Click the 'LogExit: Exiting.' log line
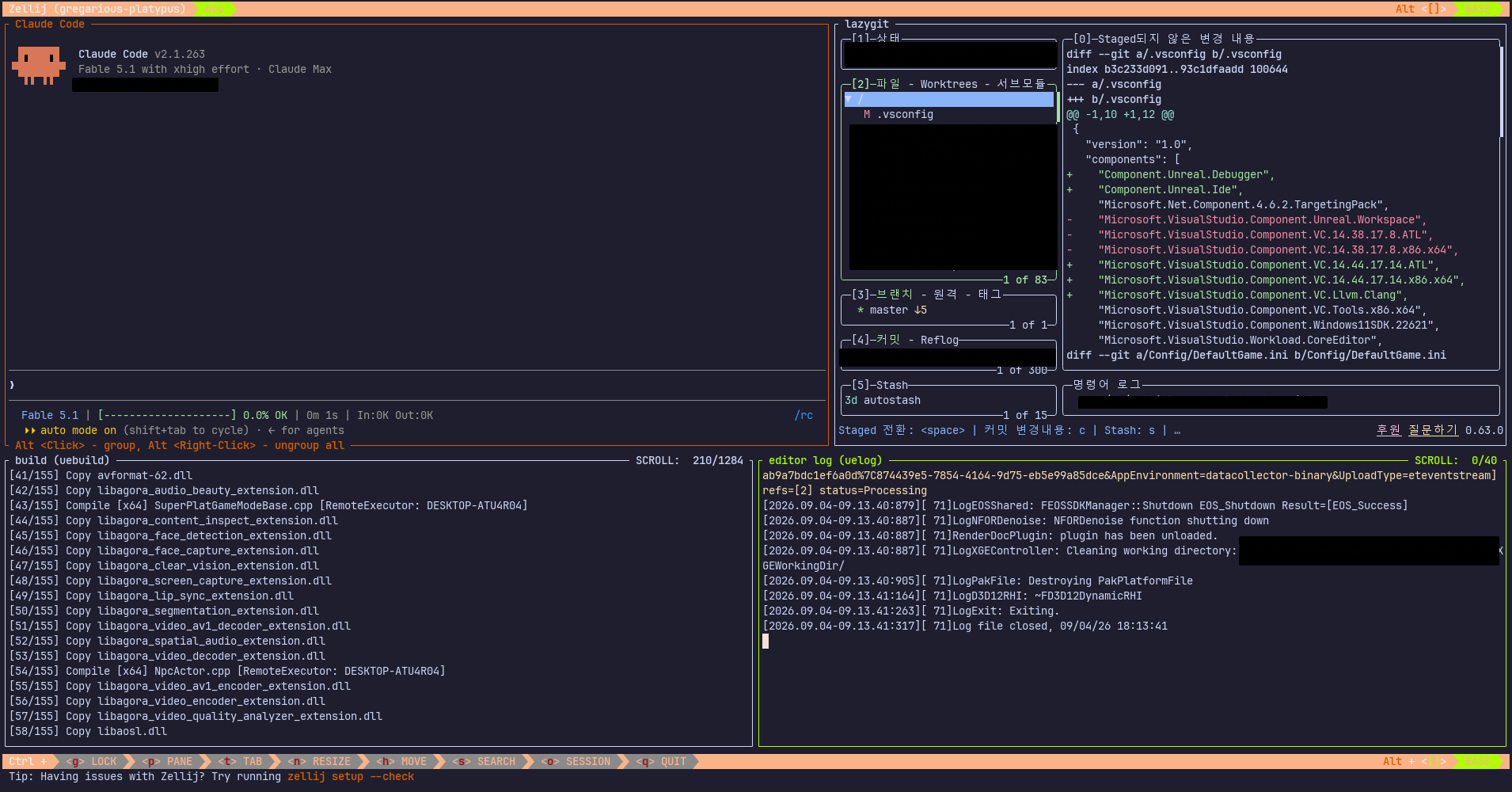This screenshot has width=1512, height=792. pyautogui.click(x=910, y=611)
